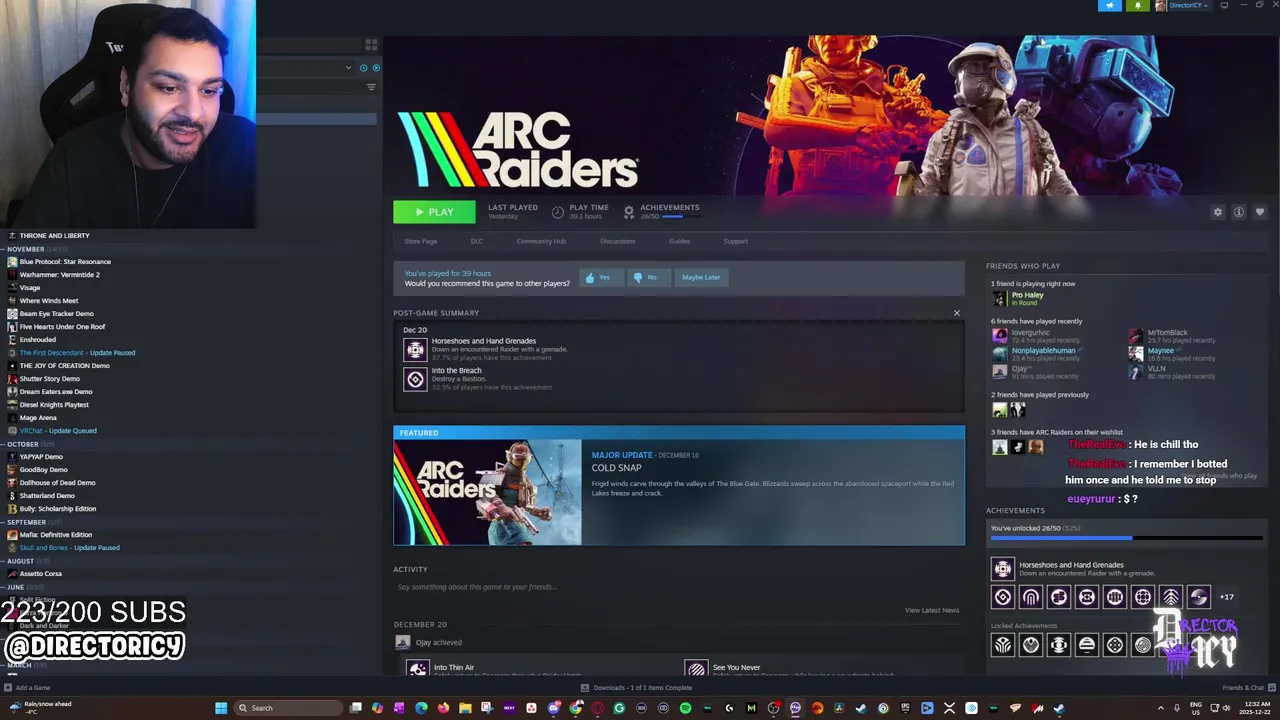The image size is (1280, 720).
Task: Open lovergurlvic friend profile
Action: click(1030, 332)
